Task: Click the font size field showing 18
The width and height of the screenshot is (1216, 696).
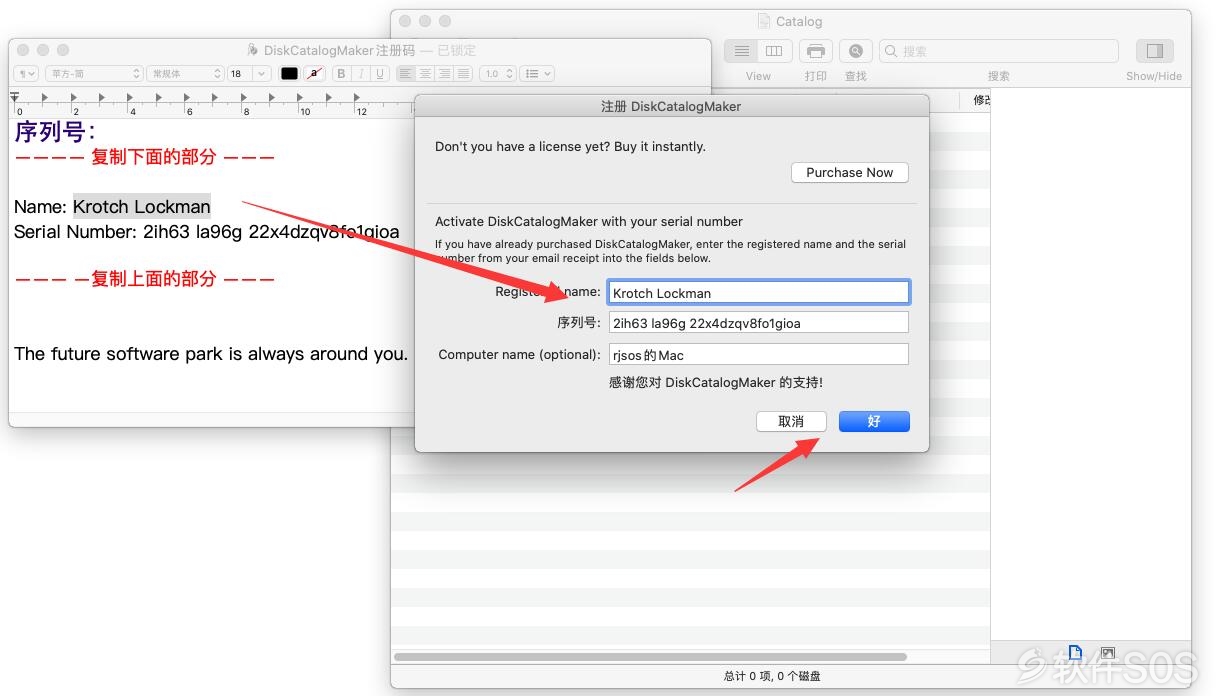Action: coord(240,74)
